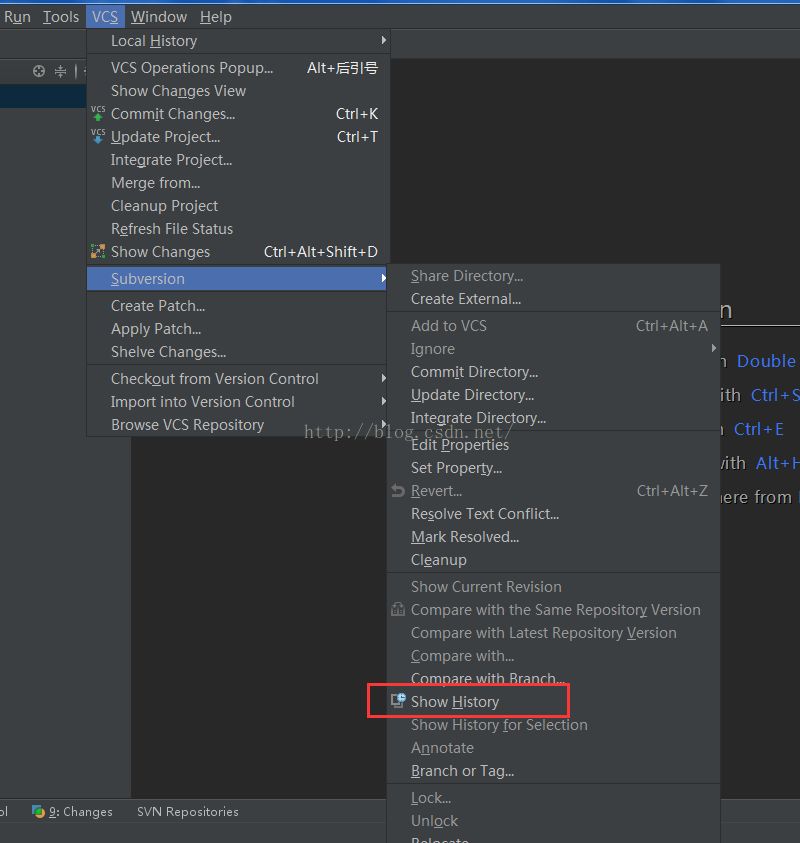Click the scroll-from-source target icon
Viewport: 800px width, 843px height.
(39, 71)
